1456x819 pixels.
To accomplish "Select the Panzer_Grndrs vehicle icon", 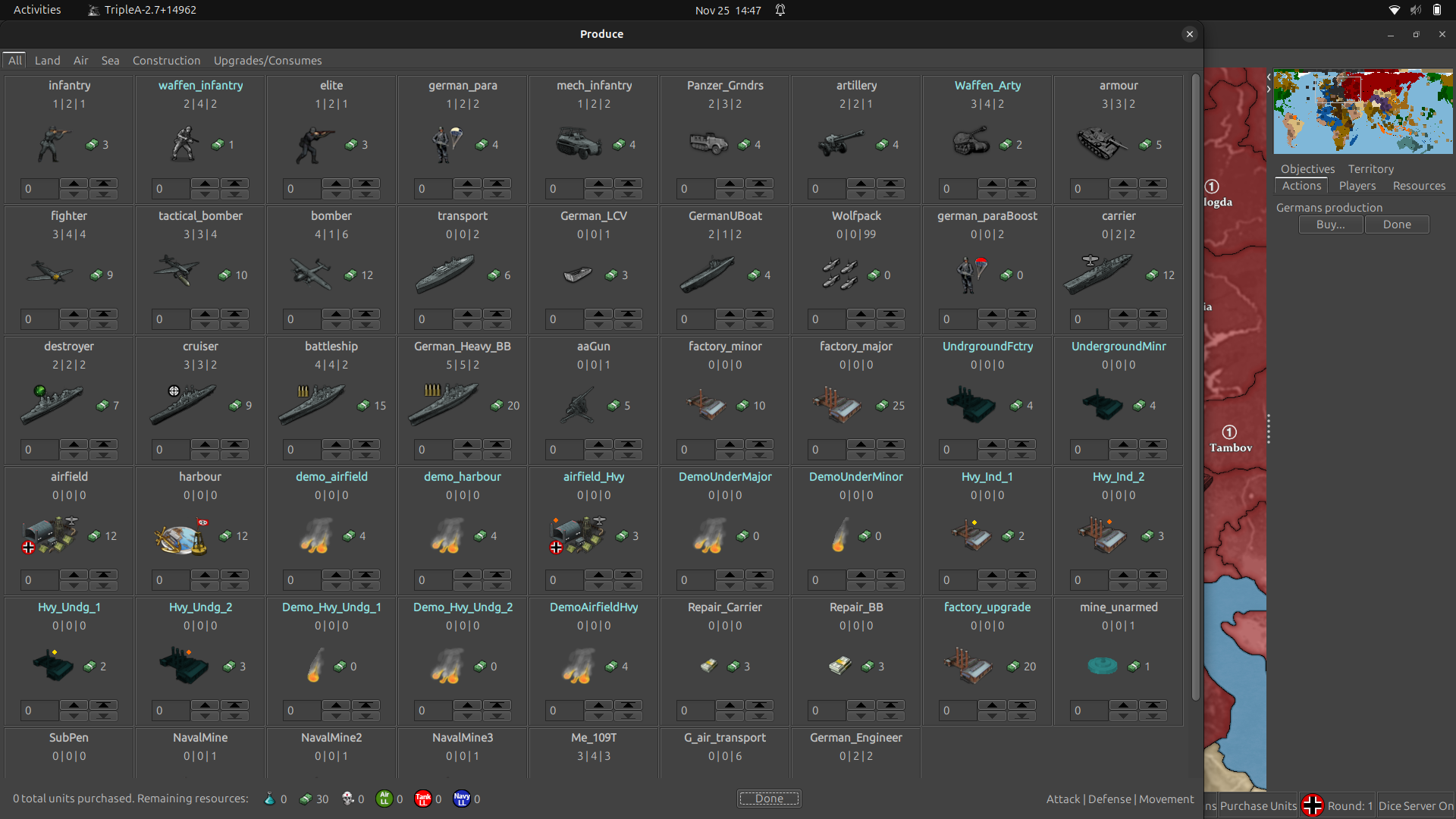I will tap(709, 143).
